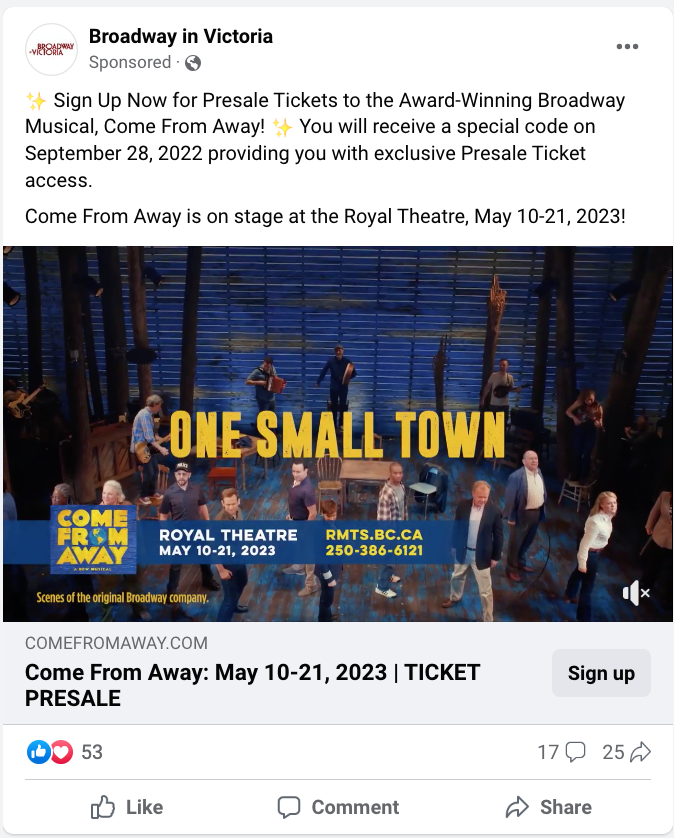
Task: Click the presale tickets post description text
Action: [325, 140]
